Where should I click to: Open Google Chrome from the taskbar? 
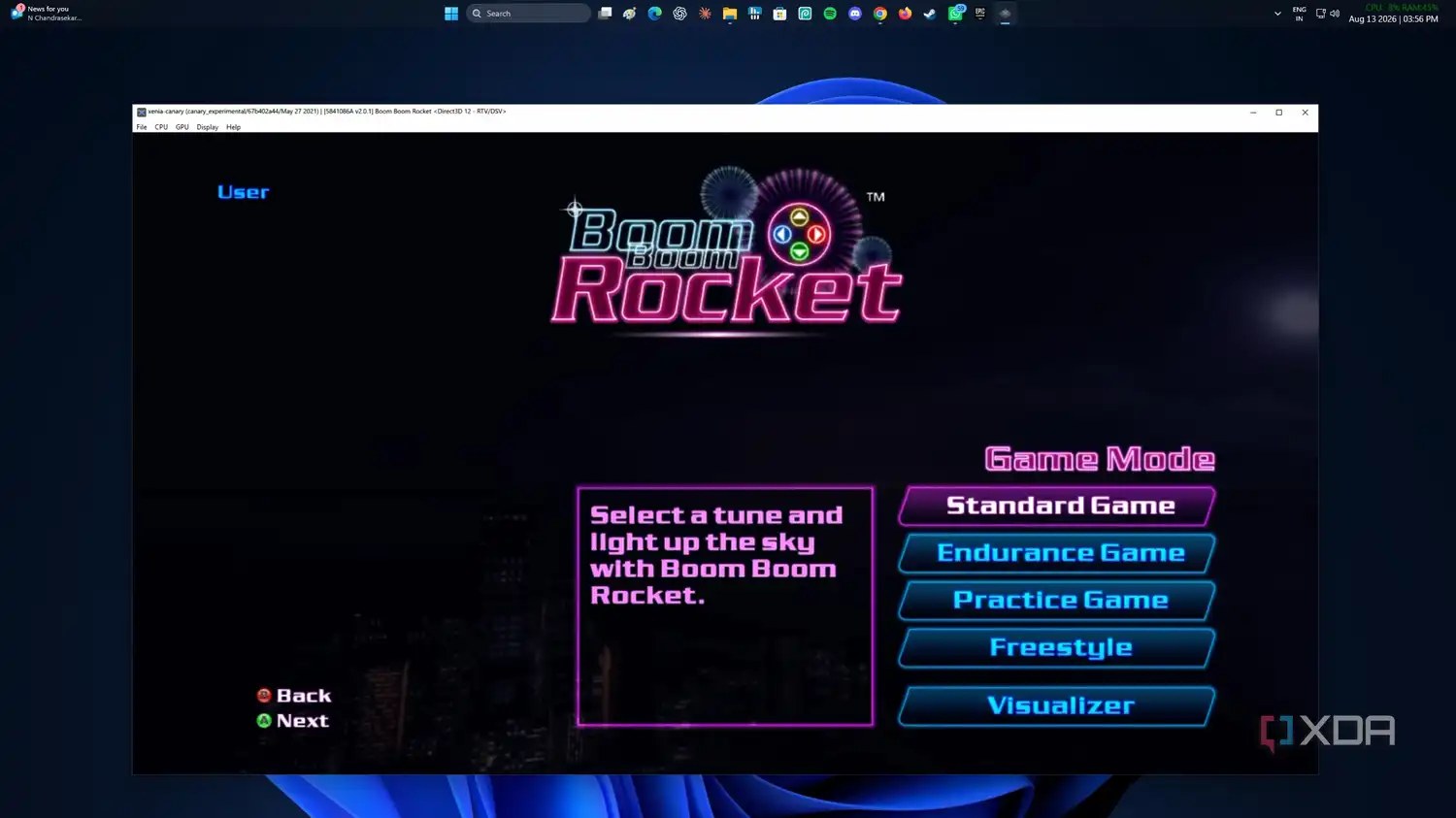pyautogui.click(x=880, y=14)
